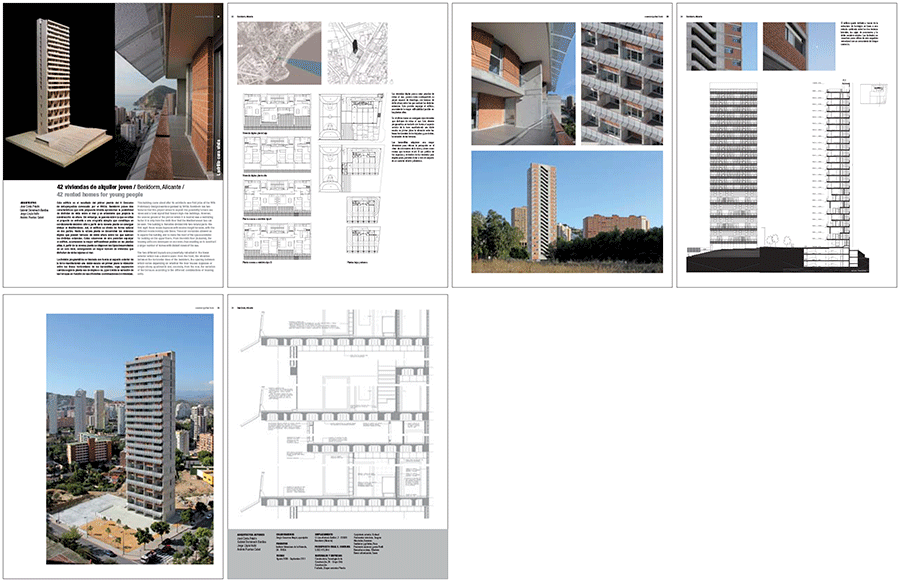Click the photo of brick wall with window

click(x=798, y=47)
